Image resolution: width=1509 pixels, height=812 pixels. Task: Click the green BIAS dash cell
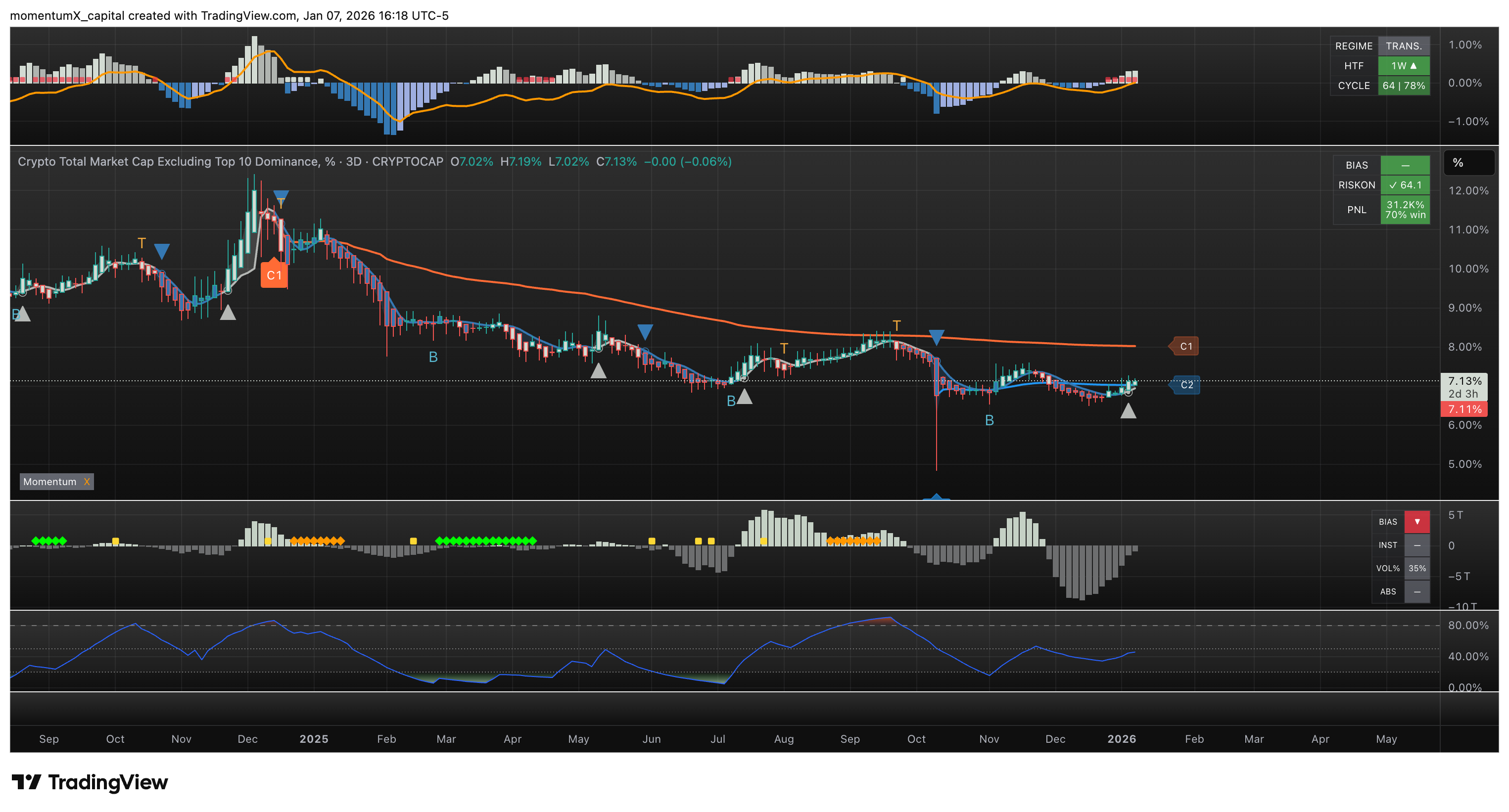click(1404, 165)
